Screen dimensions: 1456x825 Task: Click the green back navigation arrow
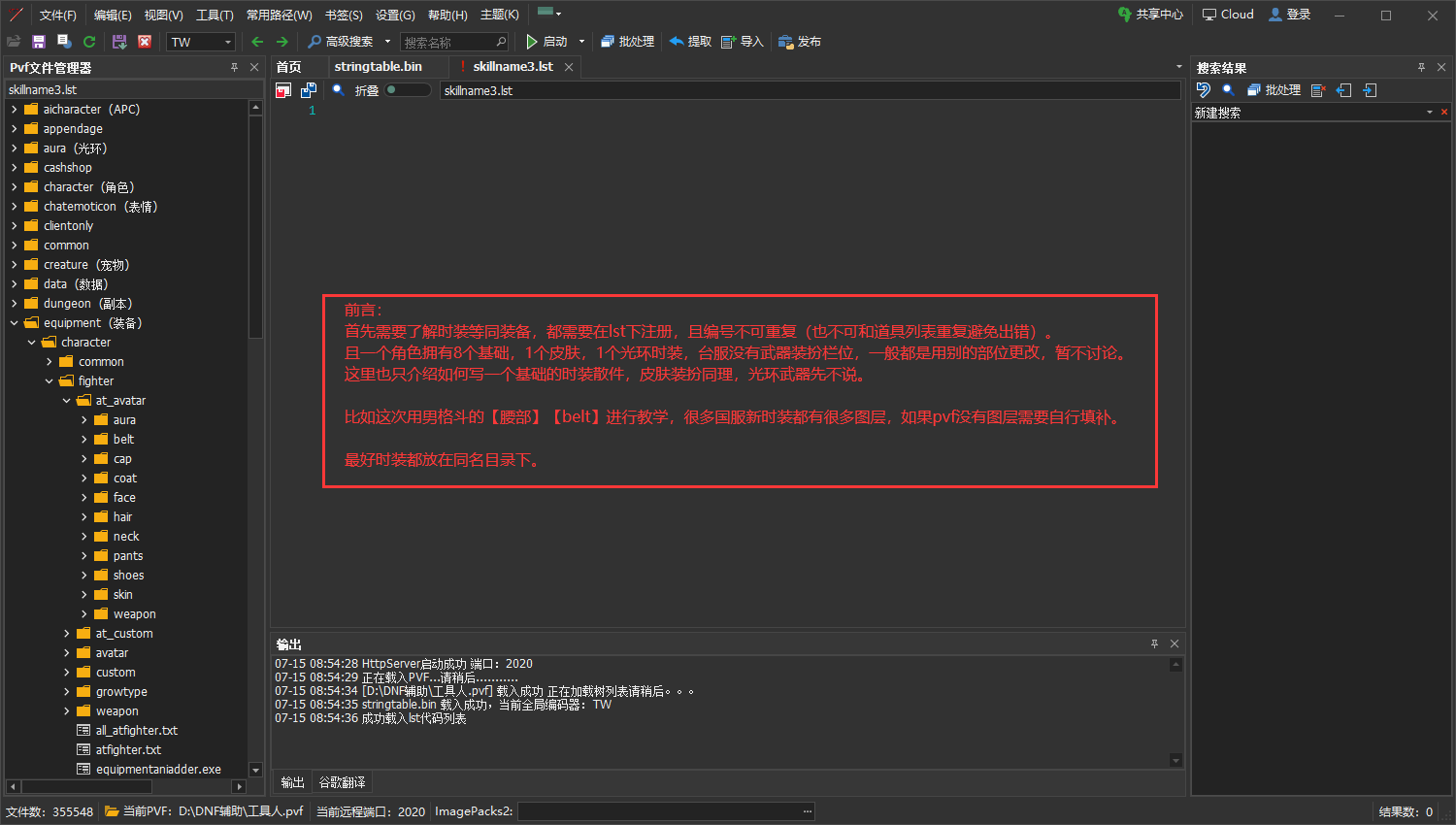click(257, 42)
